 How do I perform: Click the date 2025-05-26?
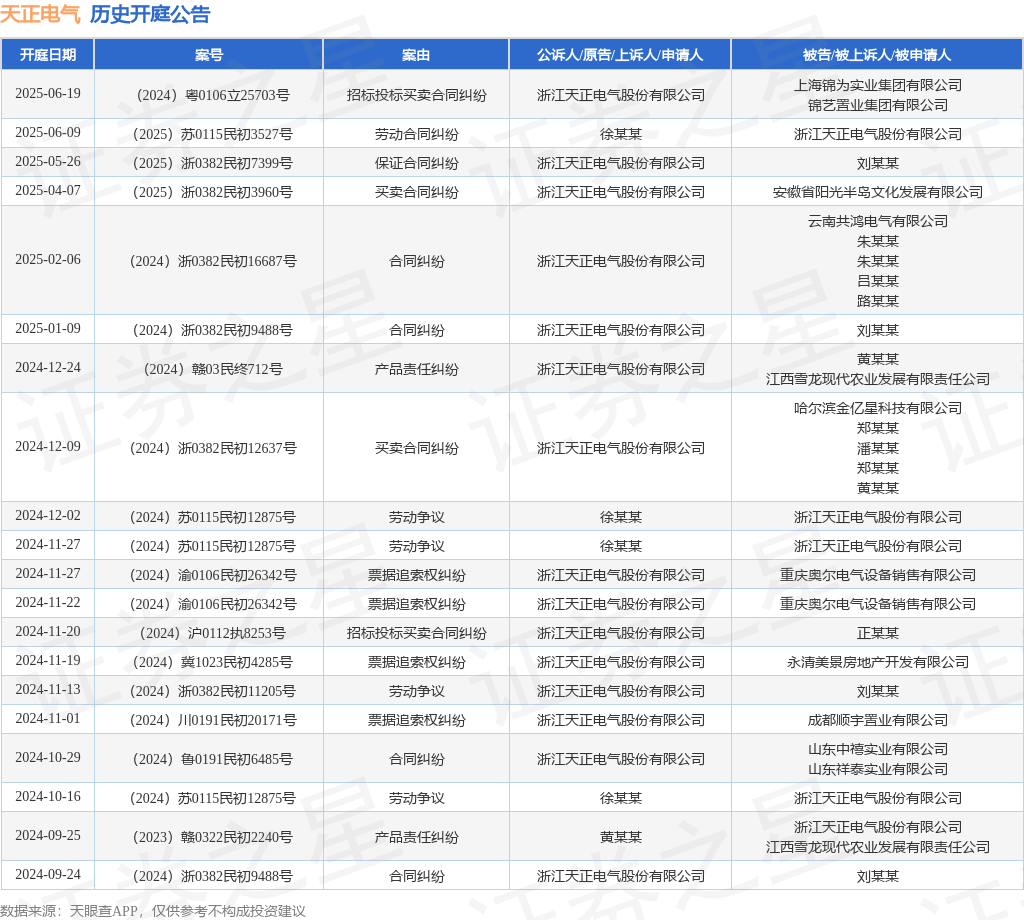[x=48, y=161]
